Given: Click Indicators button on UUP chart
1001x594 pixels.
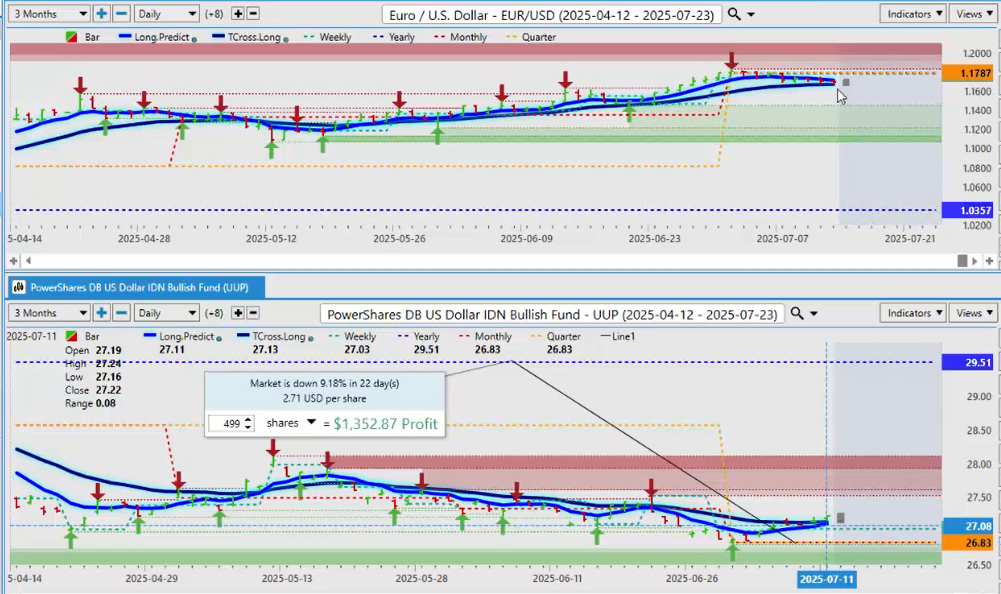Looking at the screenshot, I should (912, 313).
